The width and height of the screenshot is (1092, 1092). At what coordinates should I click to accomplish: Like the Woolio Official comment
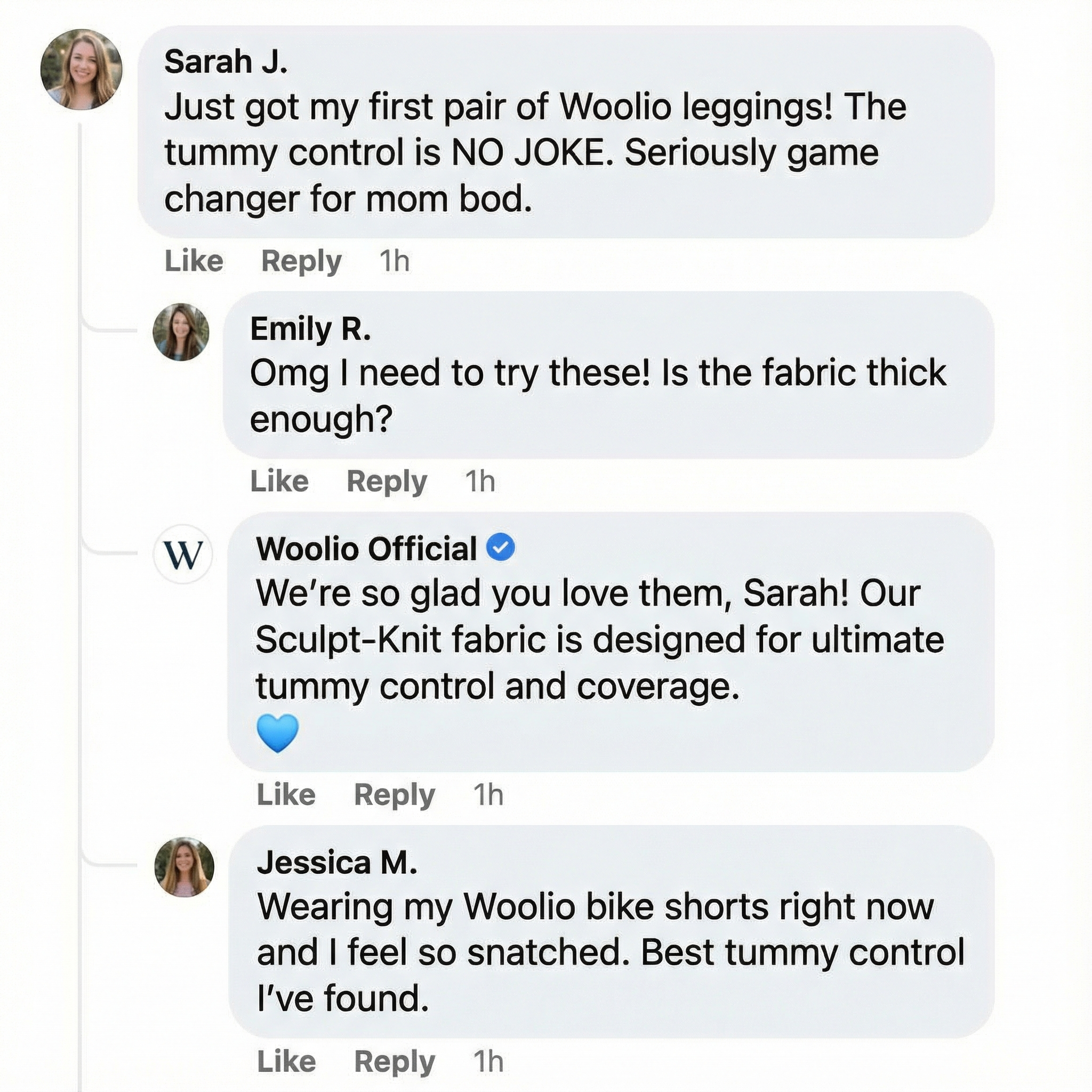[286, 794]
